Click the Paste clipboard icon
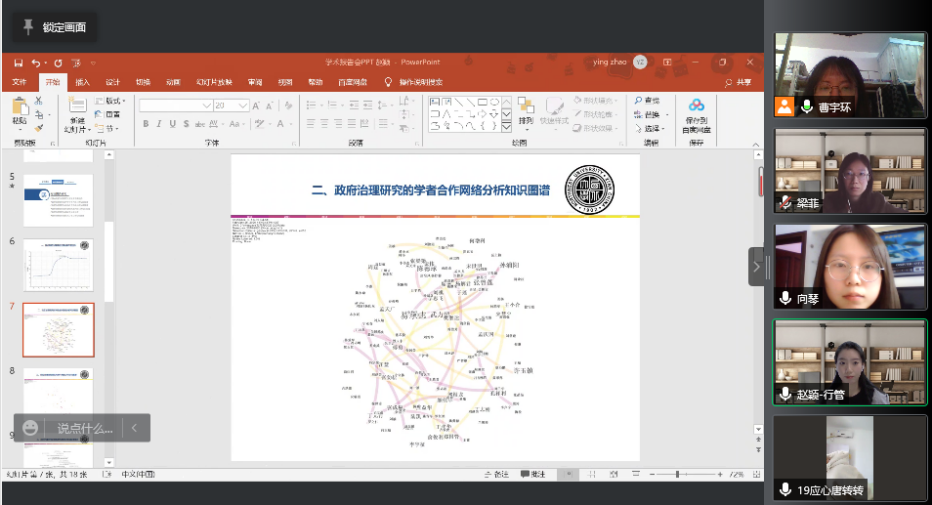 click(19, 108)
